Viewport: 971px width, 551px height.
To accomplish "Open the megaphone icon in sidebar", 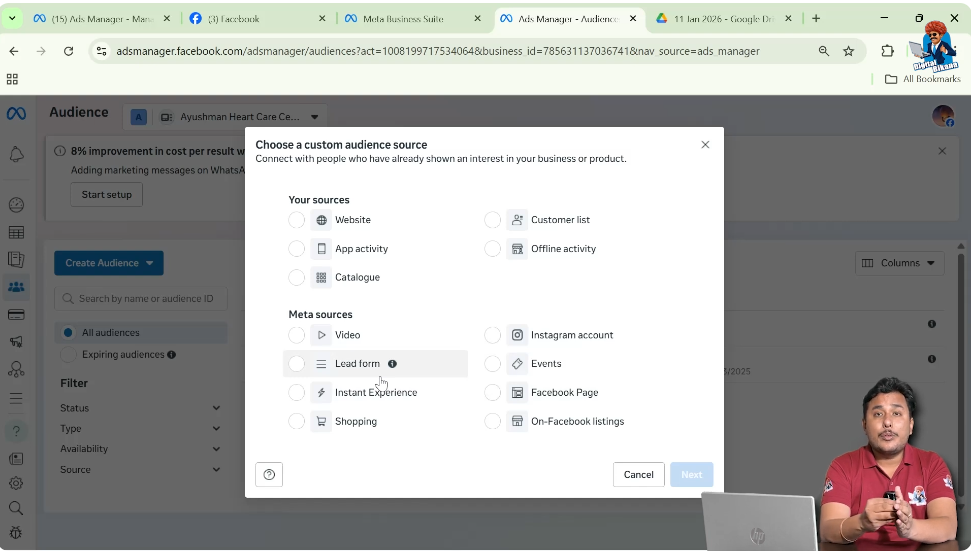I will click(16, 342).
